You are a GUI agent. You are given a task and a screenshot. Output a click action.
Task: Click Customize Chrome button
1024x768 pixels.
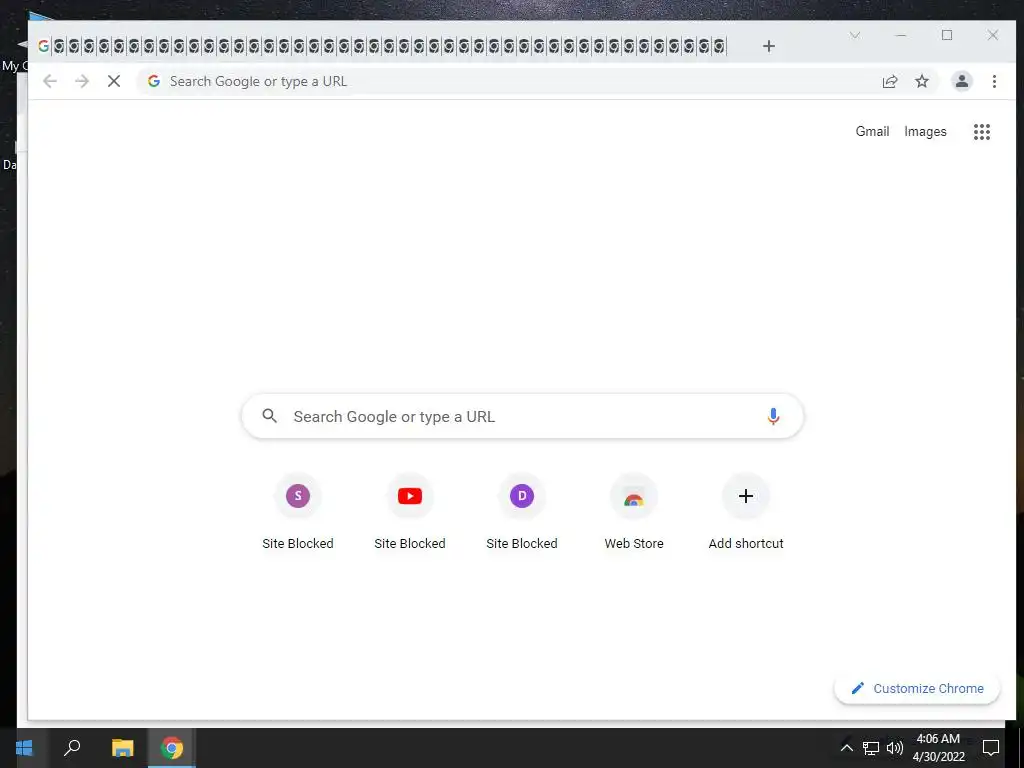917,688
